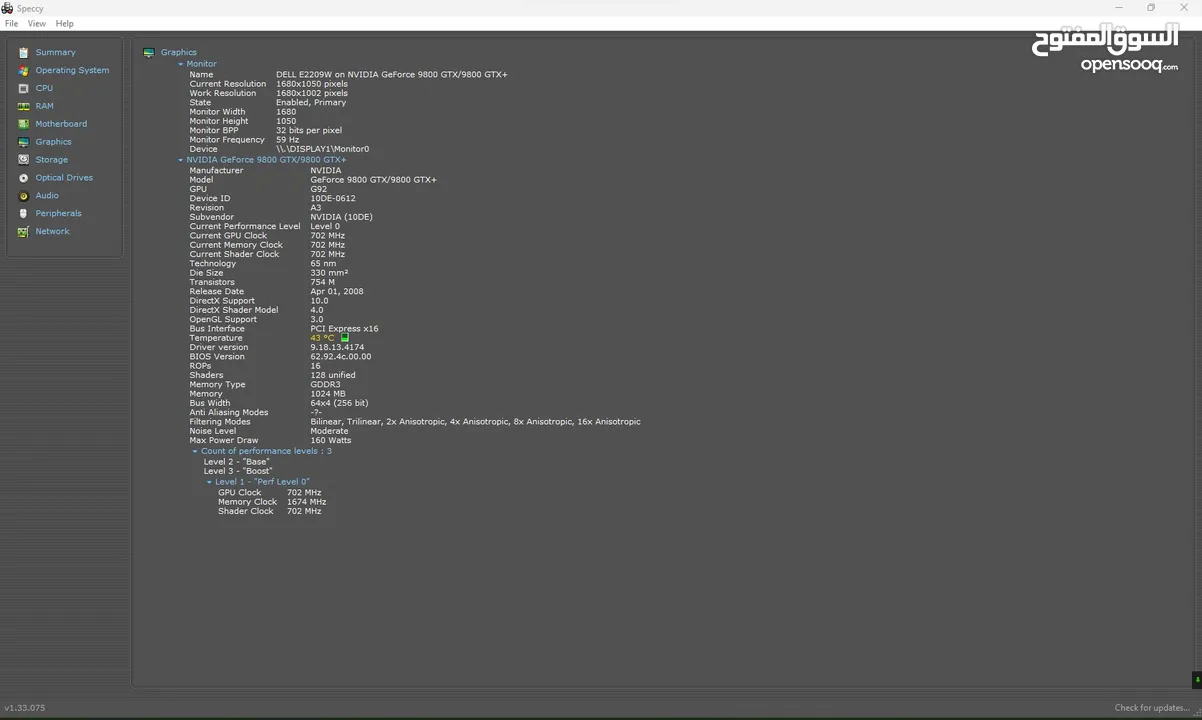Open the File menu
This screenshot has width=1202, height=720.
(x=11, y=23)
